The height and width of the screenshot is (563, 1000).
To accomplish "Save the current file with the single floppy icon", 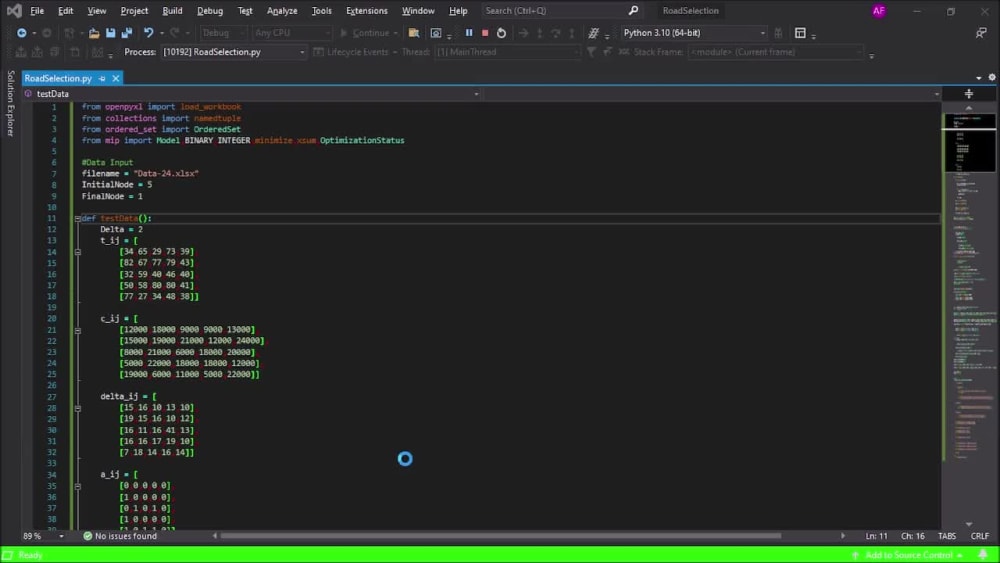I will tap(110, 33).
